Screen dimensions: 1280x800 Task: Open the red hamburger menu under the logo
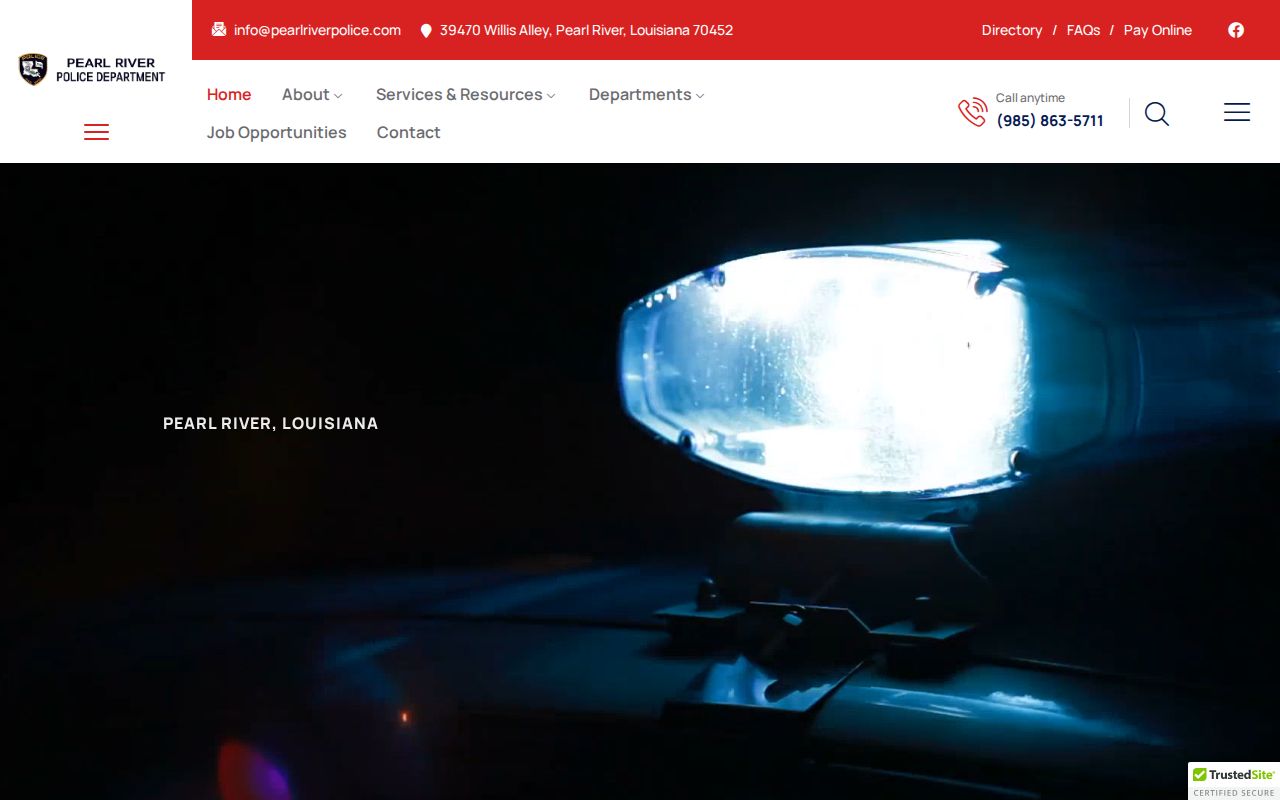tap(96, 132)
